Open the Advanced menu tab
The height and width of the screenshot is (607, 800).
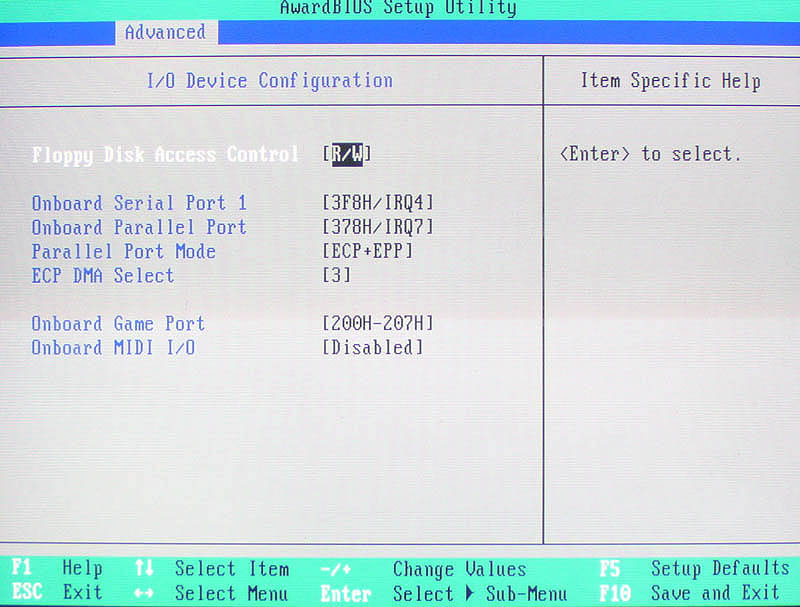pos(165,32)
